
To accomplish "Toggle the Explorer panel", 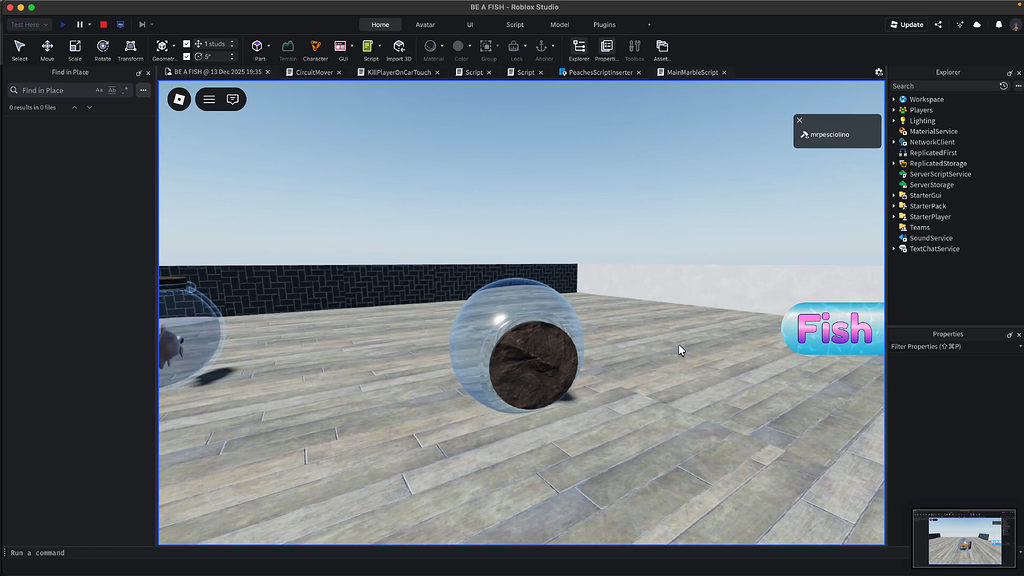I will [x=578, y=46].
